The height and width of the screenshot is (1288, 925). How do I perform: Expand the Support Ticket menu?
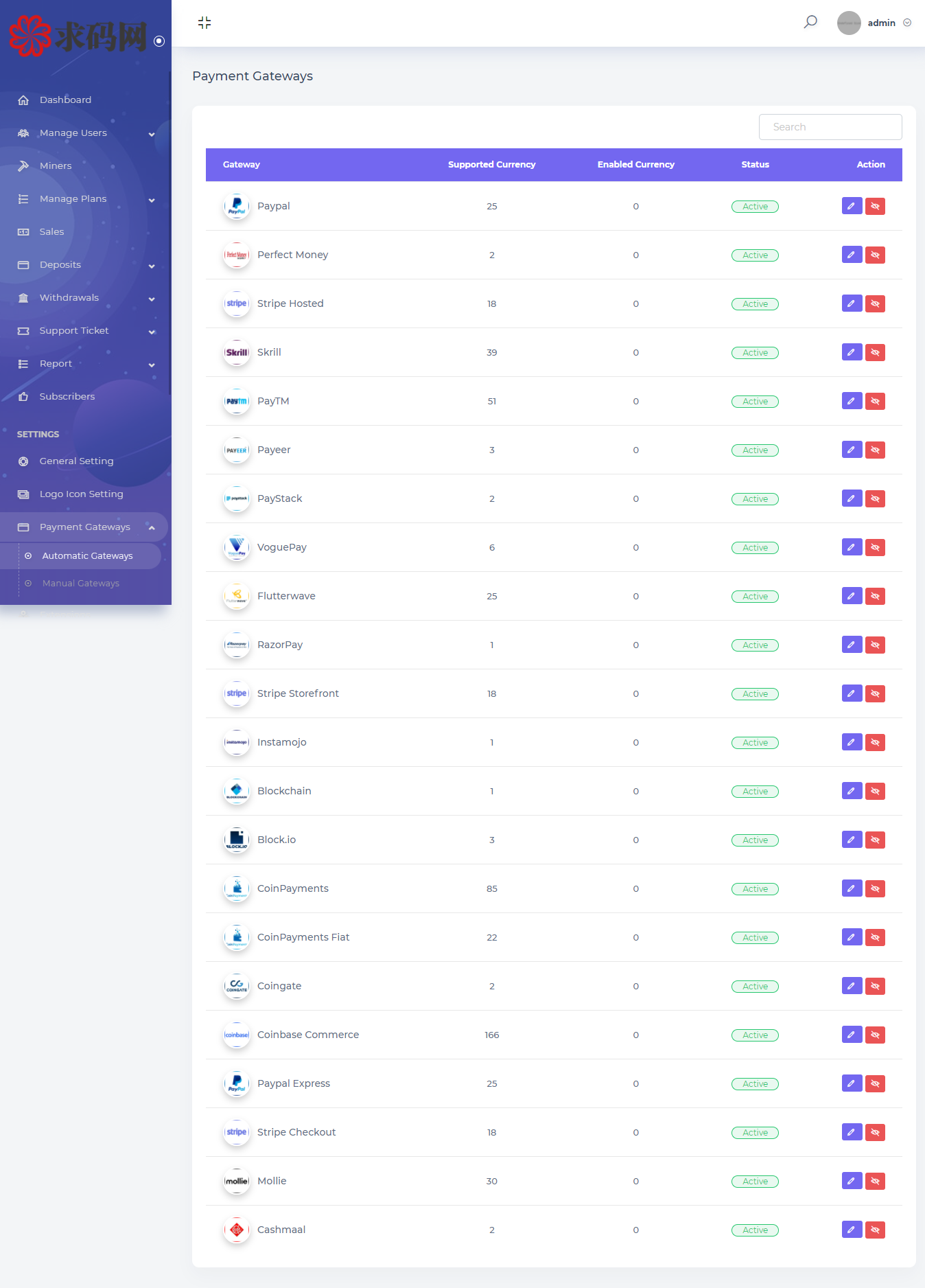click(152, 332)
